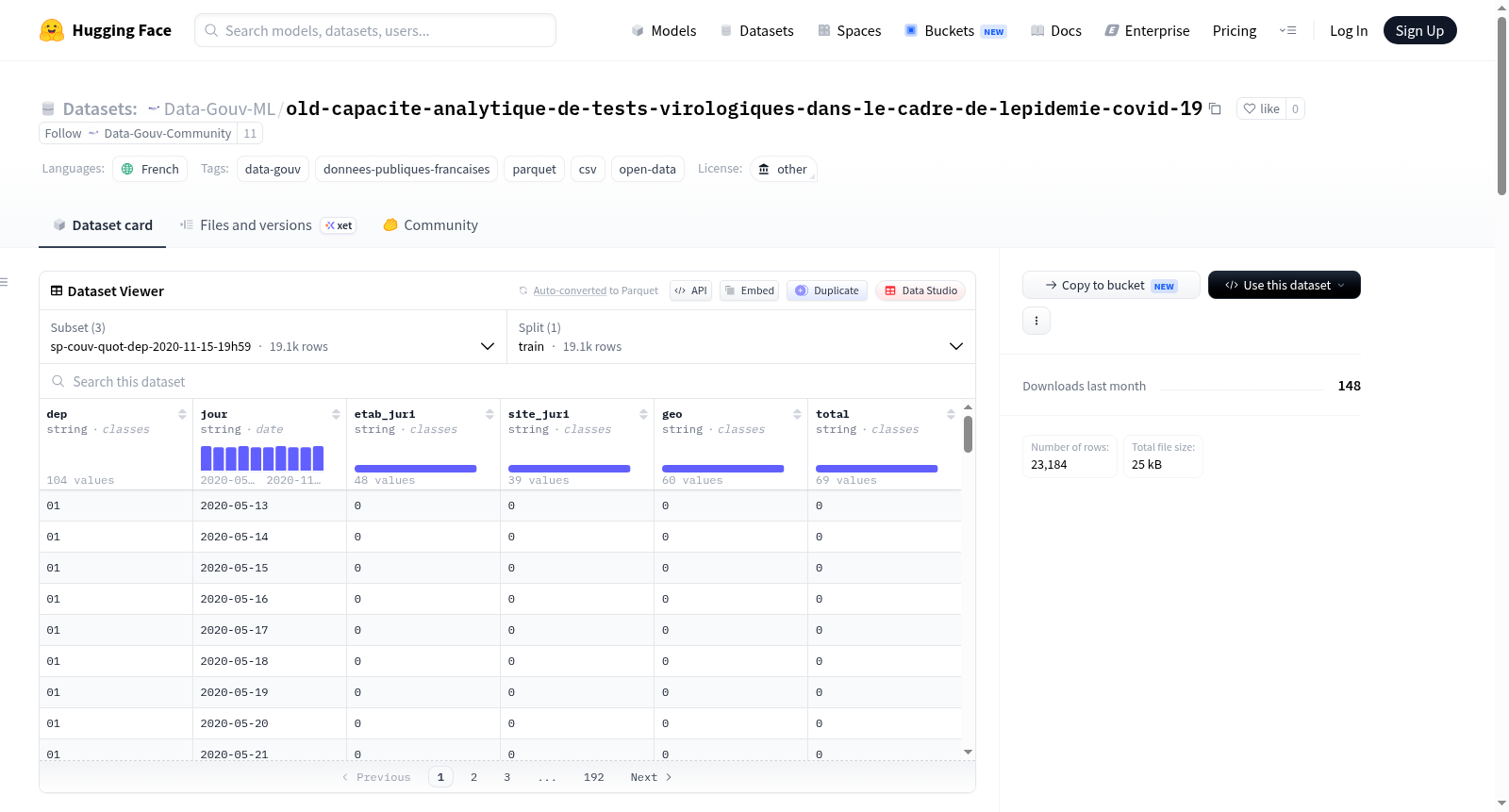1509x812 pixels.
Task: Sort the total column using its sort icon
Action: tap(951, 414)
